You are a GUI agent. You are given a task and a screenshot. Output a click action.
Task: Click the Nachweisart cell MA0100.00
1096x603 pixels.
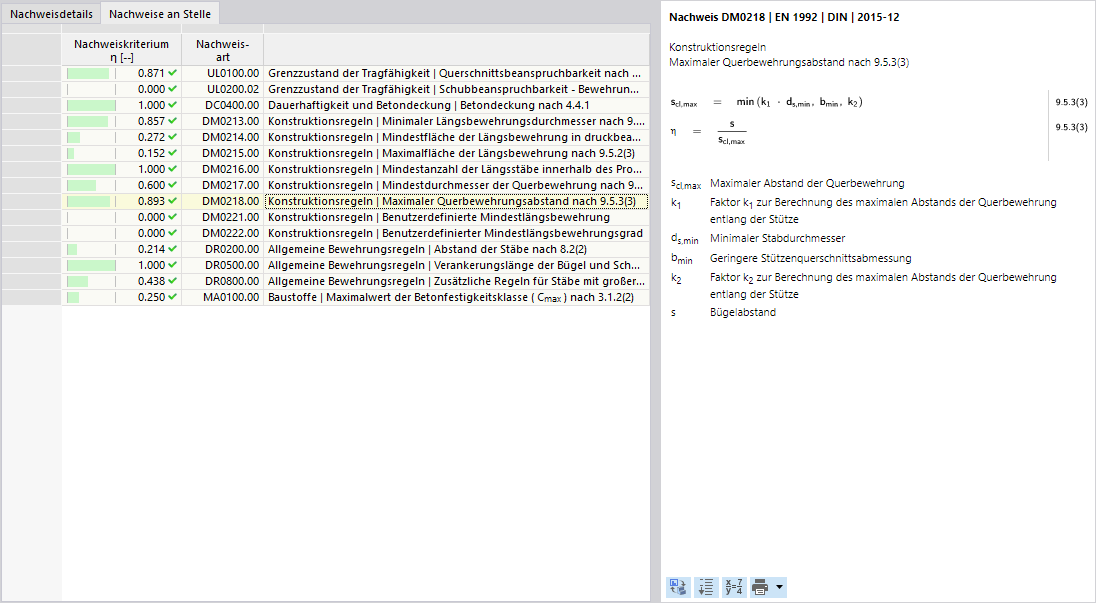tap(222, 298)
